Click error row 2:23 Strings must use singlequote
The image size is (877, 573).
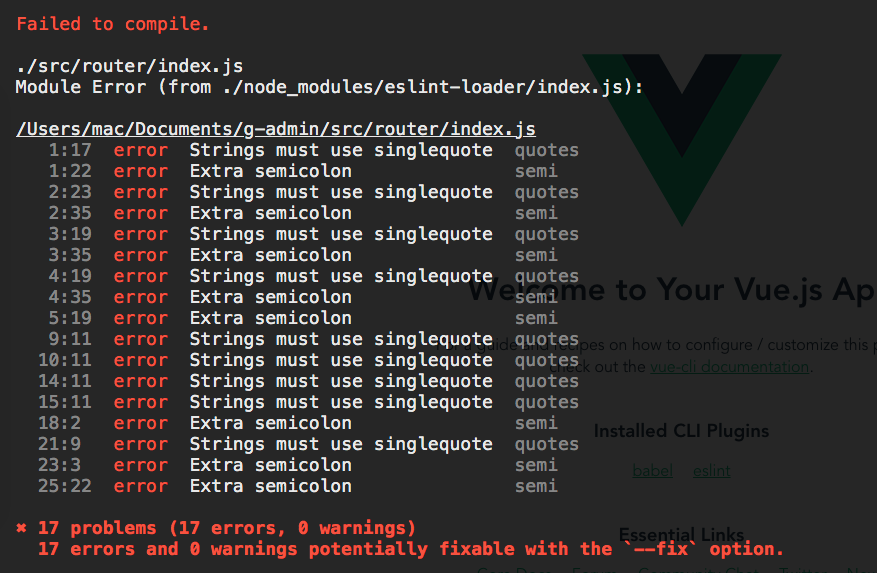pyautogui.click(x=313, y=192)
